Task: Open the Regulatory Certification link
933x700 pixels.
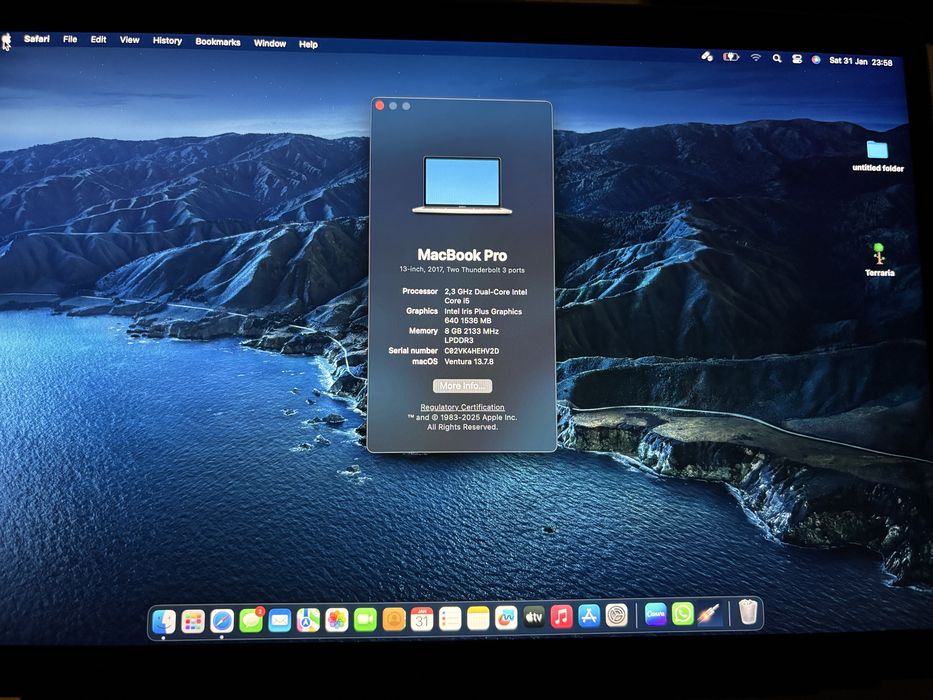Action: 462,407
